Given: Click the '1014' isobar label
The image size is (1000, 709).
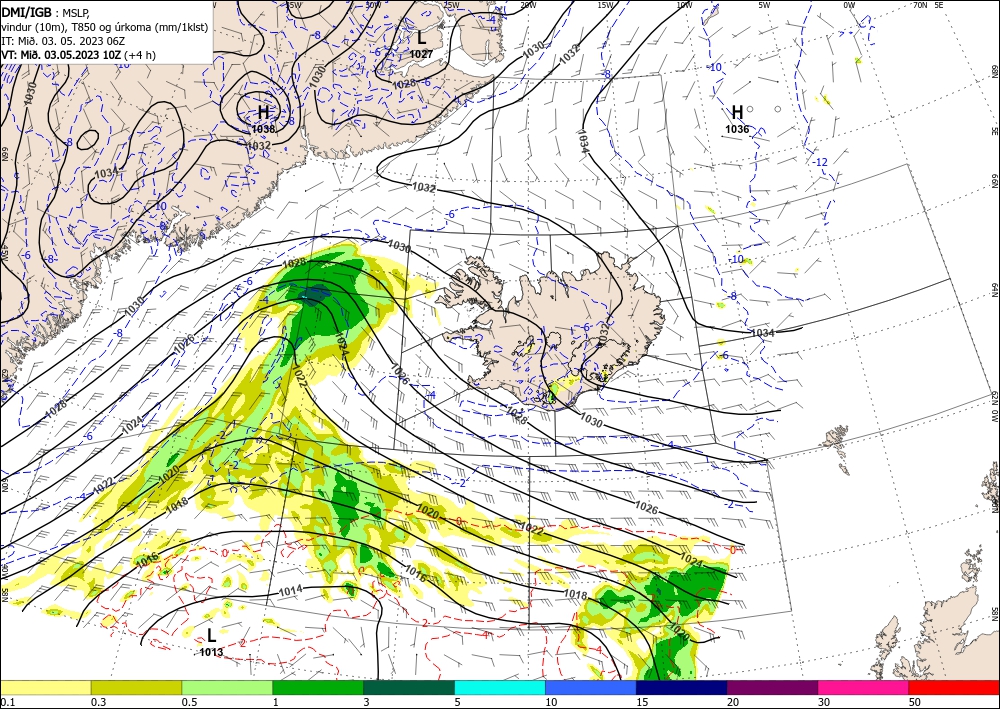Looking at the screenshot, I should (x=291, y=591).
